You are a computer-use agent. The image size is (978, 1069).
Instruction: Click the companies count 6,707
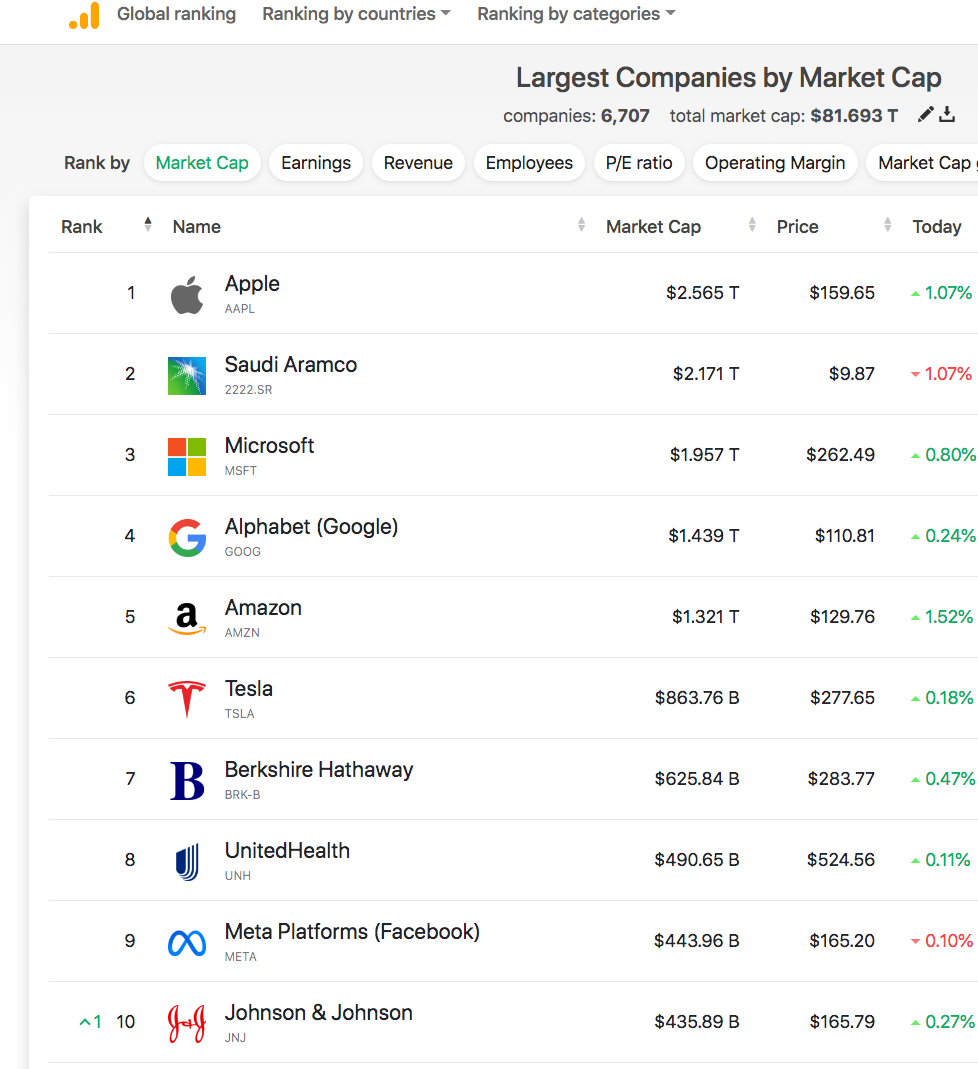625,116
